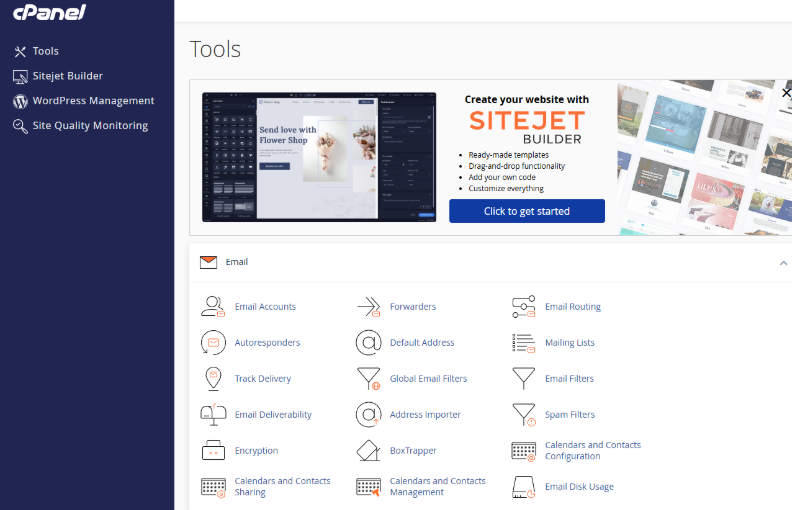Screen dimensions: 792x510
Task: Select the BoxTrapper icon
Action: click(x=369, y=451)
